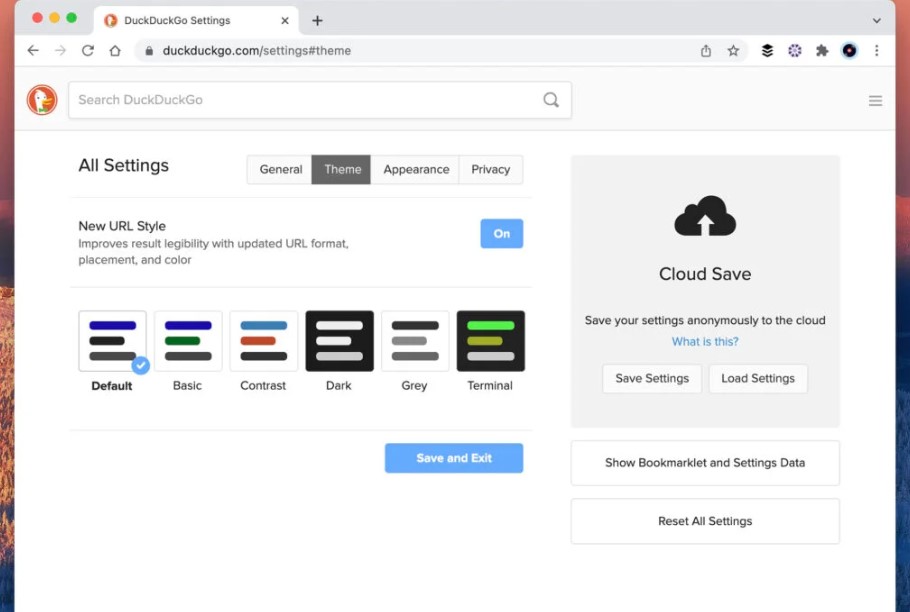
Task: Switch to the Theme tab
Action: pyautogui.click(x=341, y=169)
